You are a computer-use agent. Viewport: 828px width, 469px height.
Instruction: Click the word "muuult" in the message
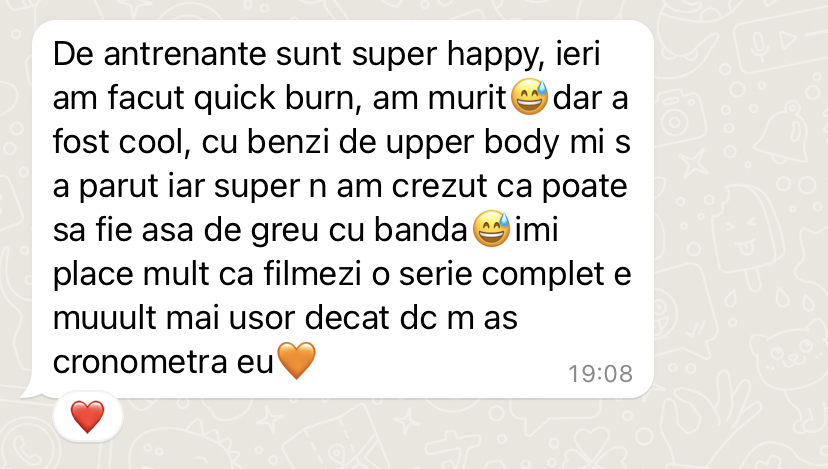(x=105, y=318)
